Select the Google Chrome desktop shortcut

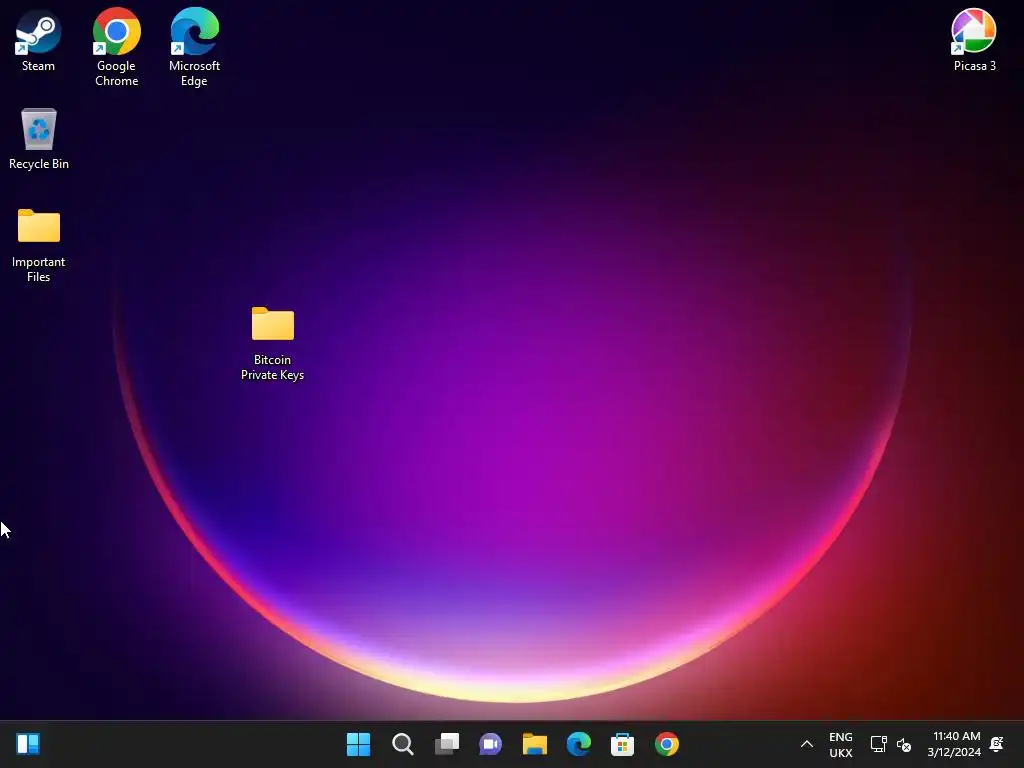click(x=116, y=47)
